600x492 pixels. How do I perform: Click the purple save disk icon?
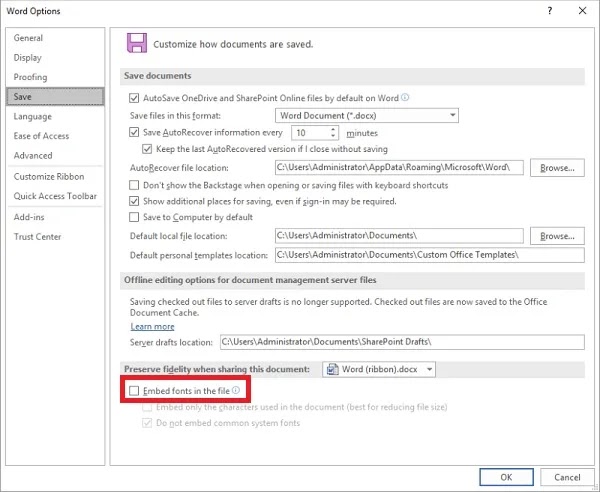click(x=137, y=43)
